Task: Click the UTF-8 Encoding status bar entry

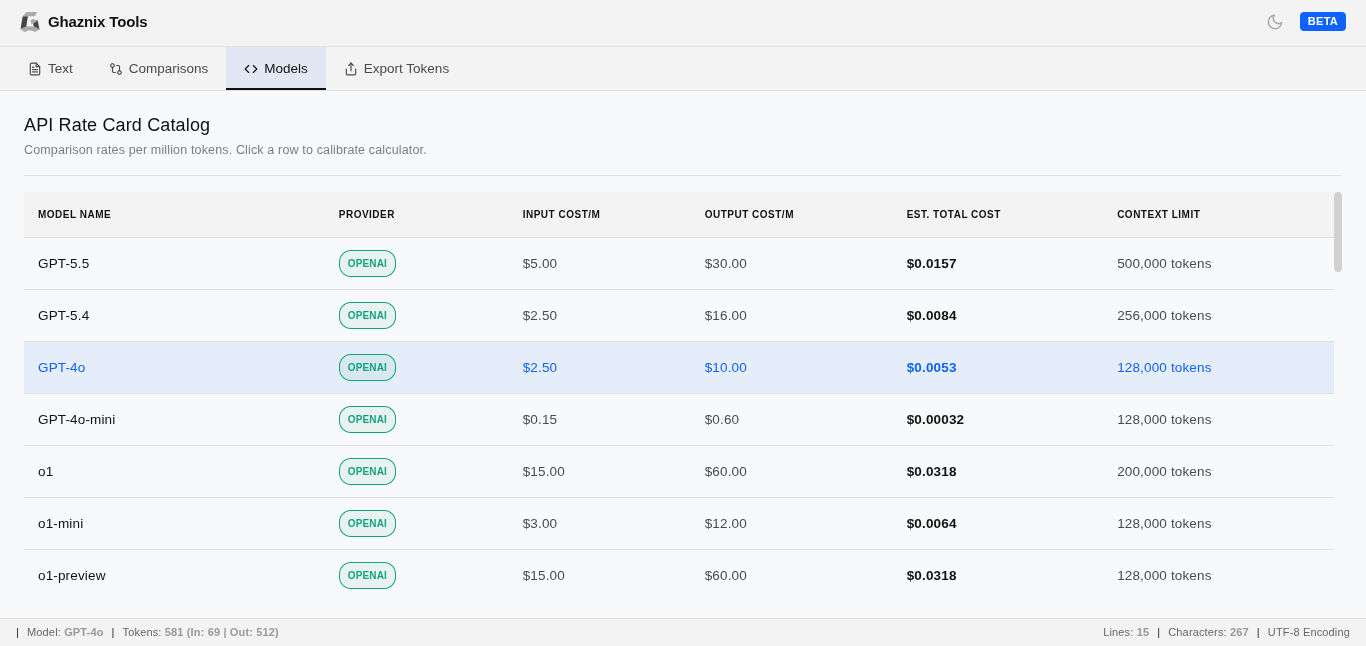Action: tap(1309, 632)
